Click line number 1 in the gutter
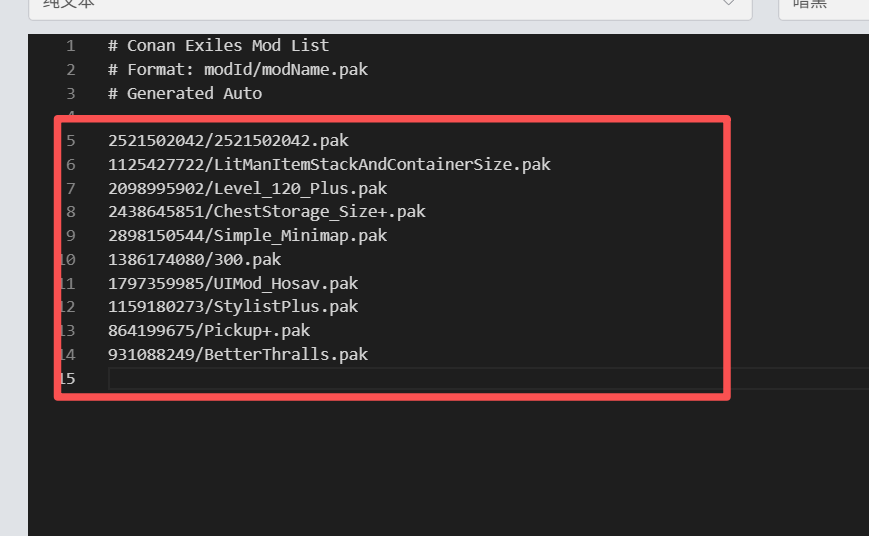Viewport: 869px width, 536px height. 70,46
